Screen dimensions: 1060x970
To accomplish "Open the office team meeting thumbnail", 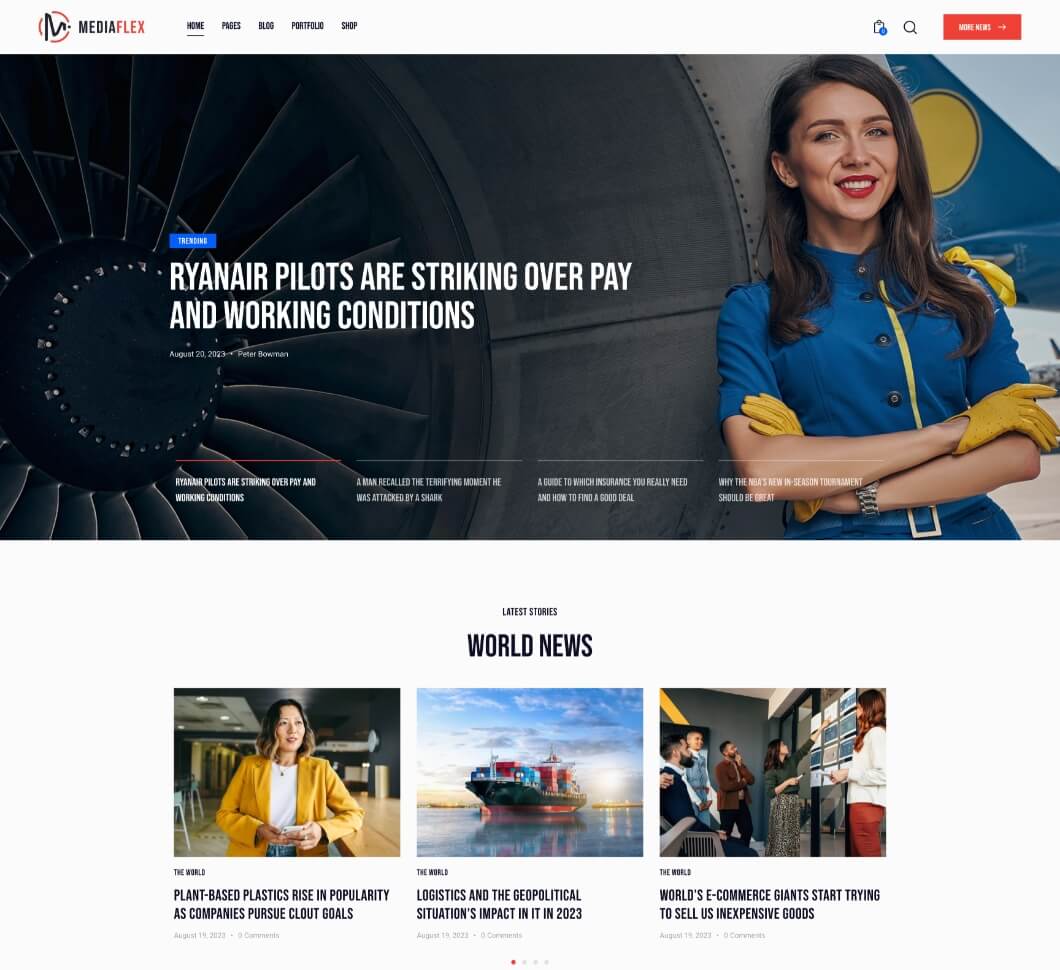I will tap(773, 772).
